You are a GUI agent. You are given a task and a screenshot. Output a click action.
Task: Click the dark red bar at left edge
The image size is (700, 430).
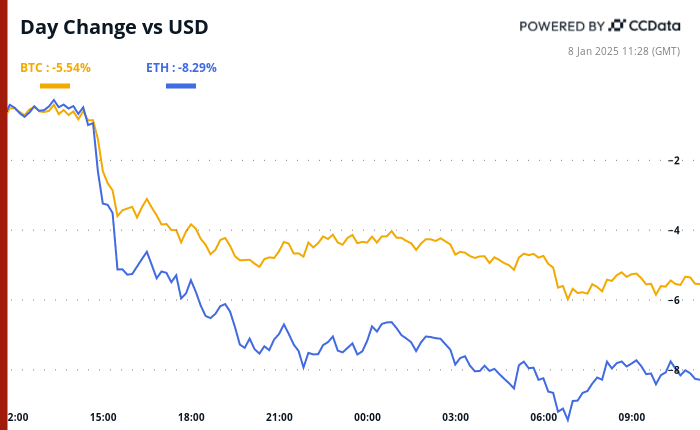pyautogui.click(x=4, y=215)
